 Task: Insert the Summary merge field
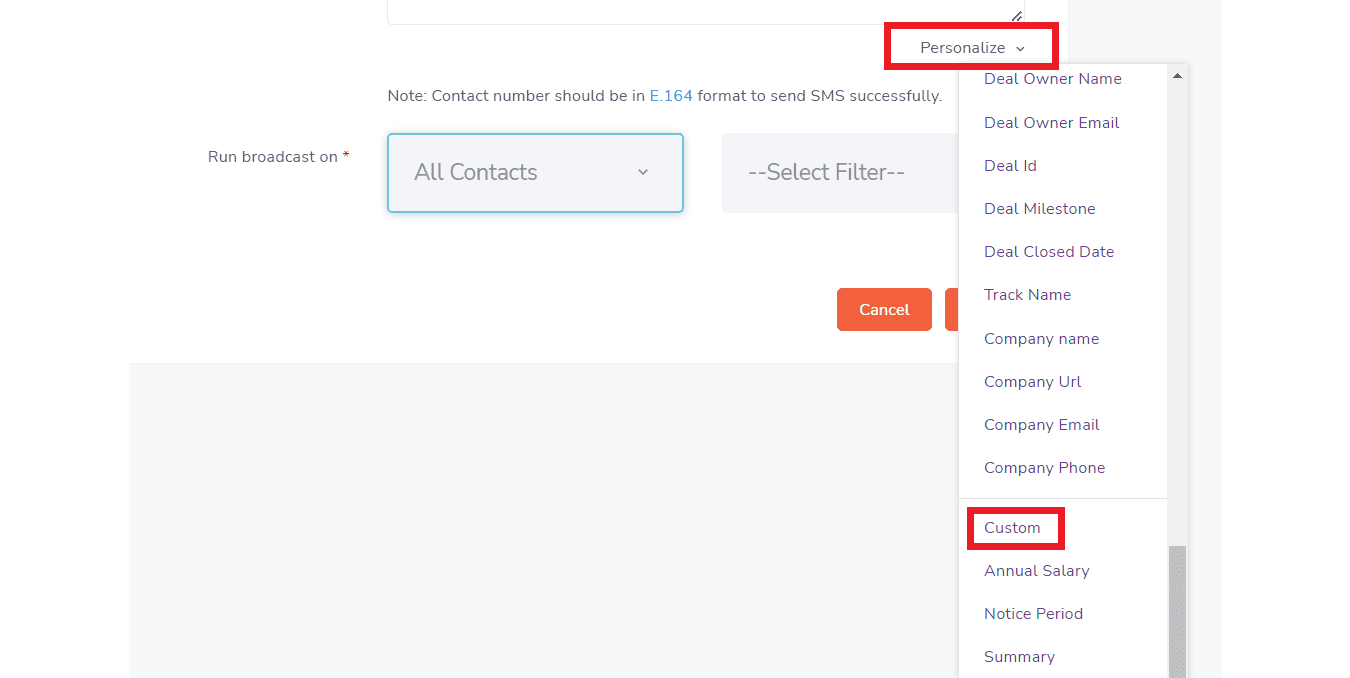pos(1019,656)
